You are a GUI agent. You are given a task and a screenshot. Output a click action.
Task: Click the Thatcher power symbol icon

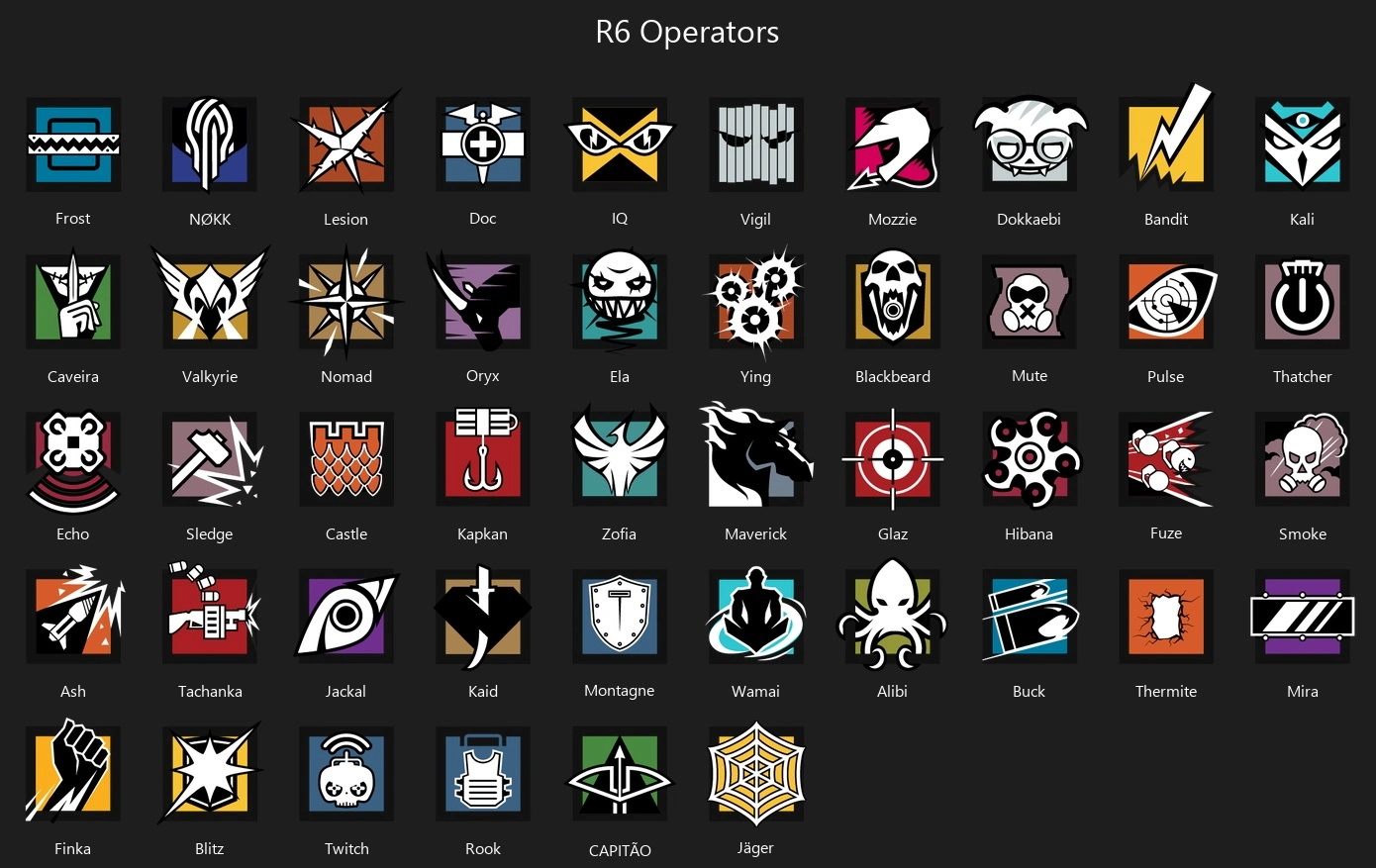click(x=1303, y=302)
